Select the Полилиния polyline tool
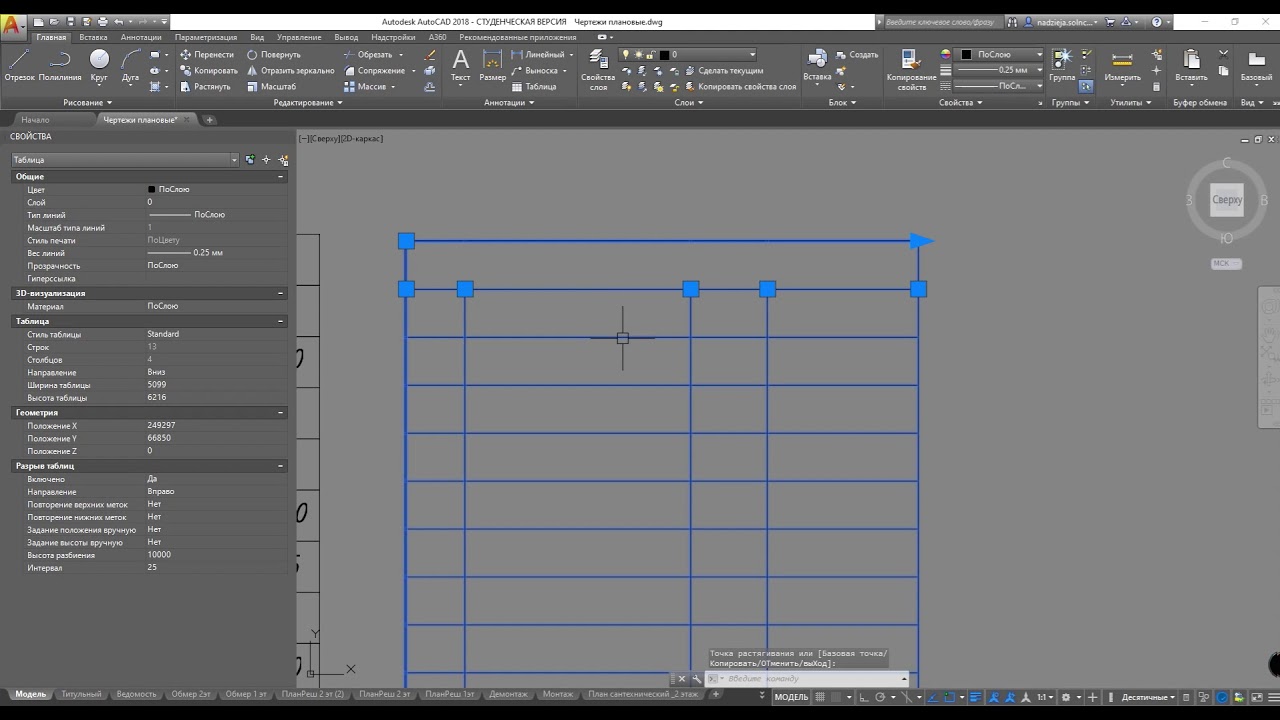 click(x=60, y=65)
